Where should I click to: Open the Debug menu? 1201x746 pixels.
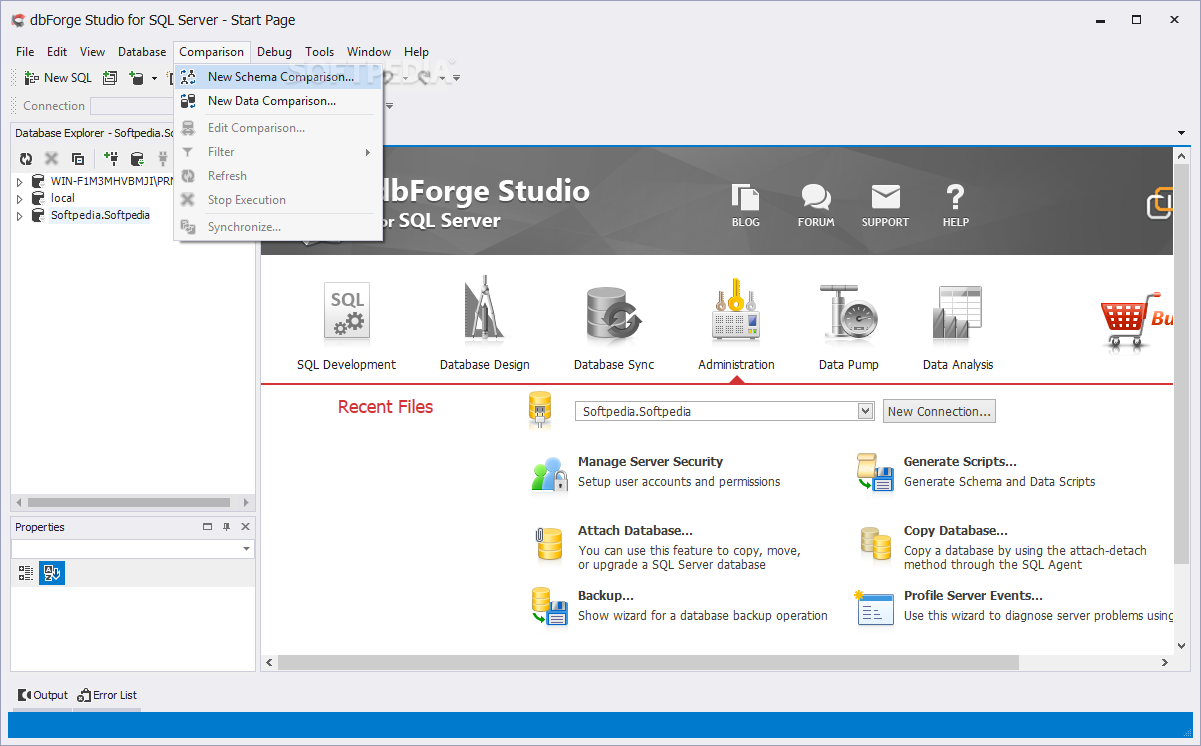coord(274,52)
